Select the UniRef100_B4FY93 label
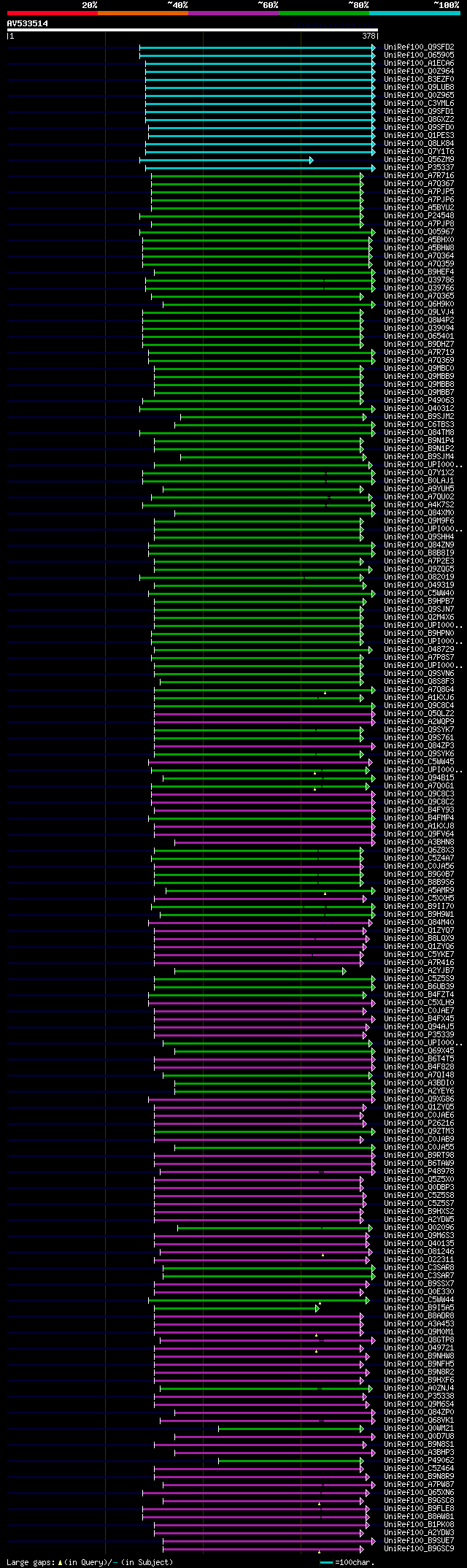Viewport: 467px width, 1568px height. pos(419,810)
